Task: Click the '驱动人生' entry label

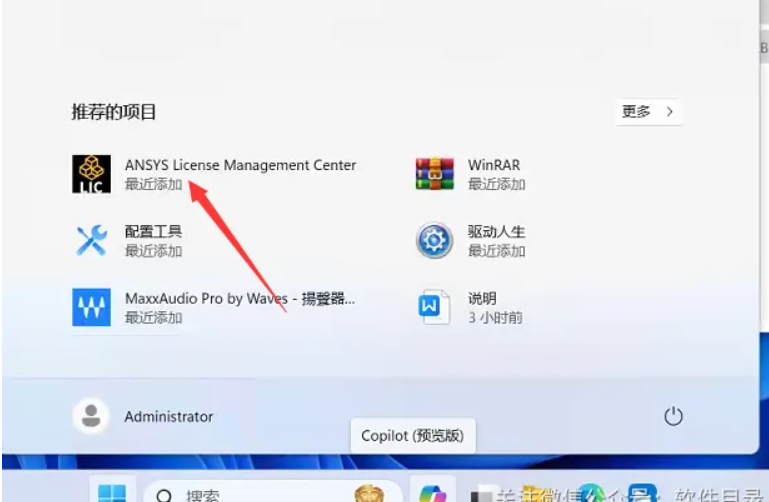Action: click(x=496, y=232)
